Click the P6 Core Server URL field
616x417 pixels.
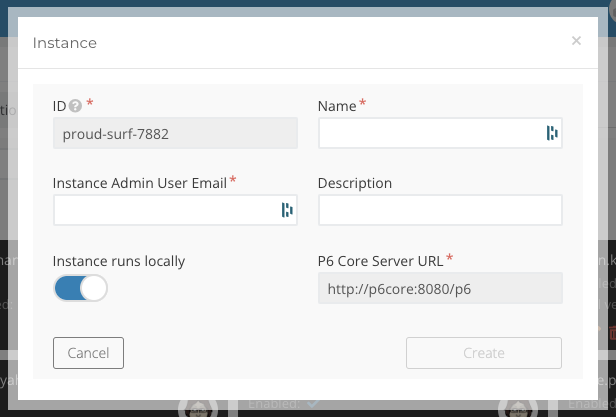(x=440, y=288)
